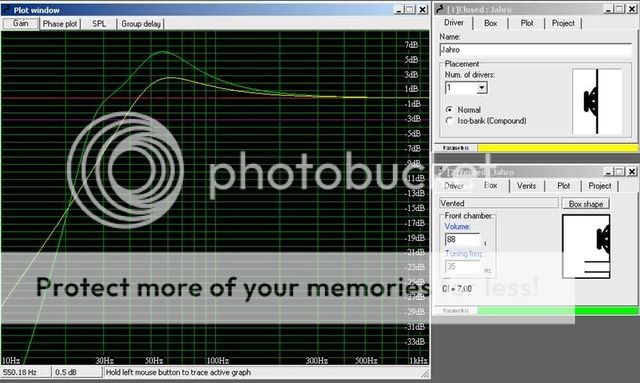Open the Vented box type selector
The width and height of the screenshot is (640, 383).
[499, 203]
